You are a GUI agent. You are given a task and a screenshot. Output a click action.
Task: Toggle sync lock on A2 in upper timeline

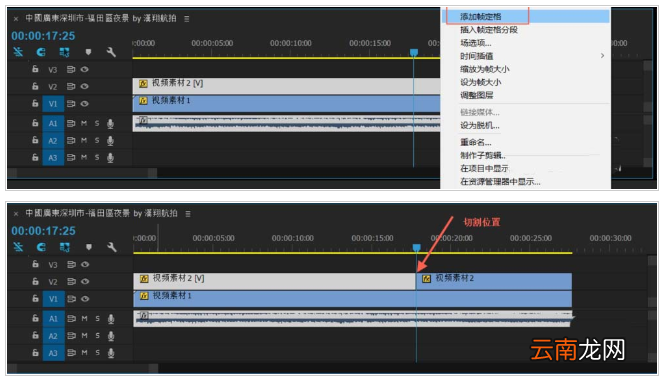[x=71, y=140]
